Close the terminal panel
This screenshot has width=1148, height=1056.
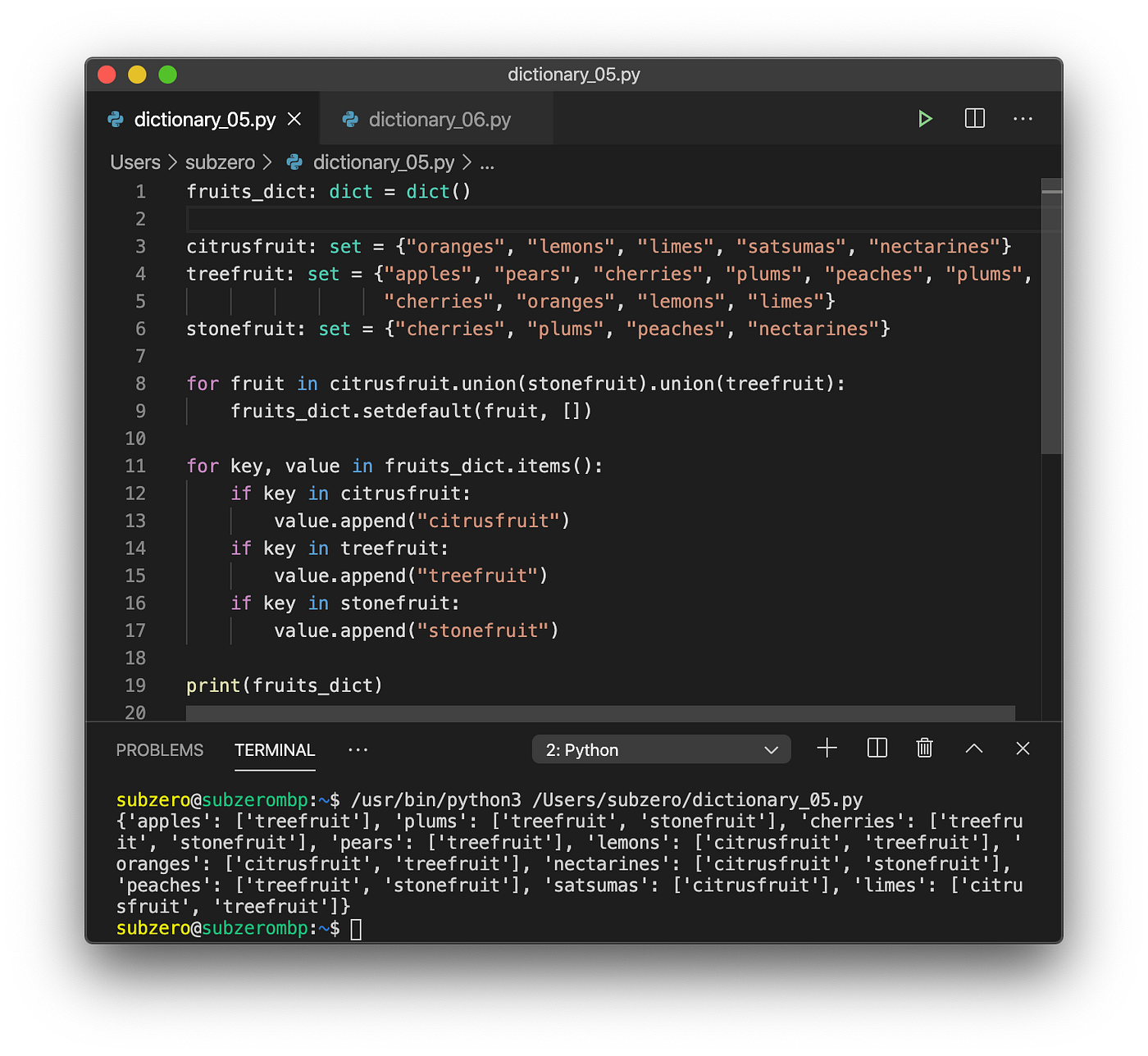point(1023,748)
